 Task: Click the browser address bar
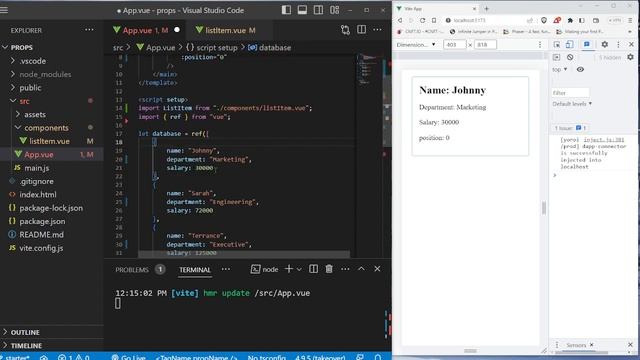tap(488, 20)
